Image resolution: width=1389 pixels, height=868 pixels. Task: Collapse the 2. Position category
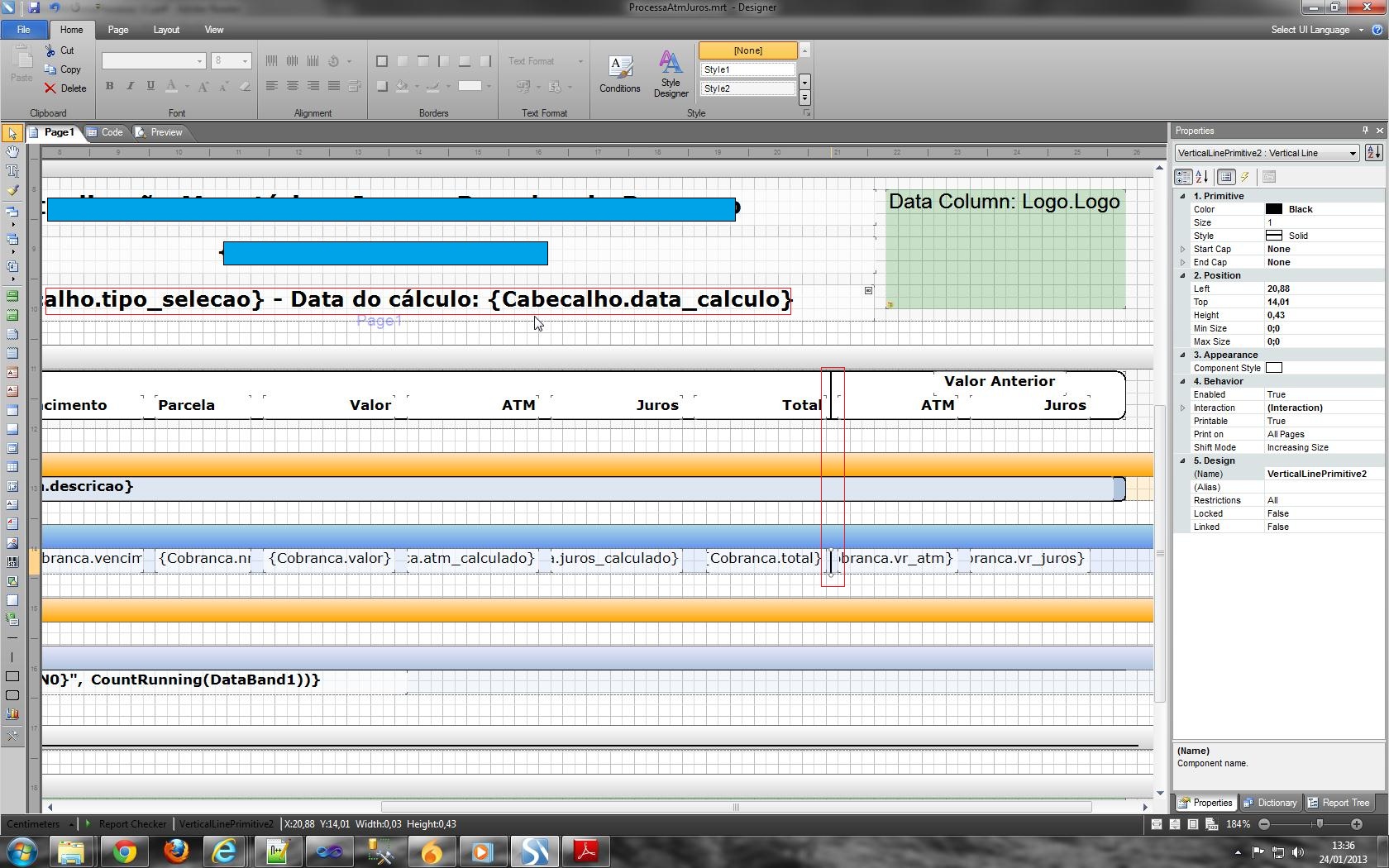pos(1182,275)
